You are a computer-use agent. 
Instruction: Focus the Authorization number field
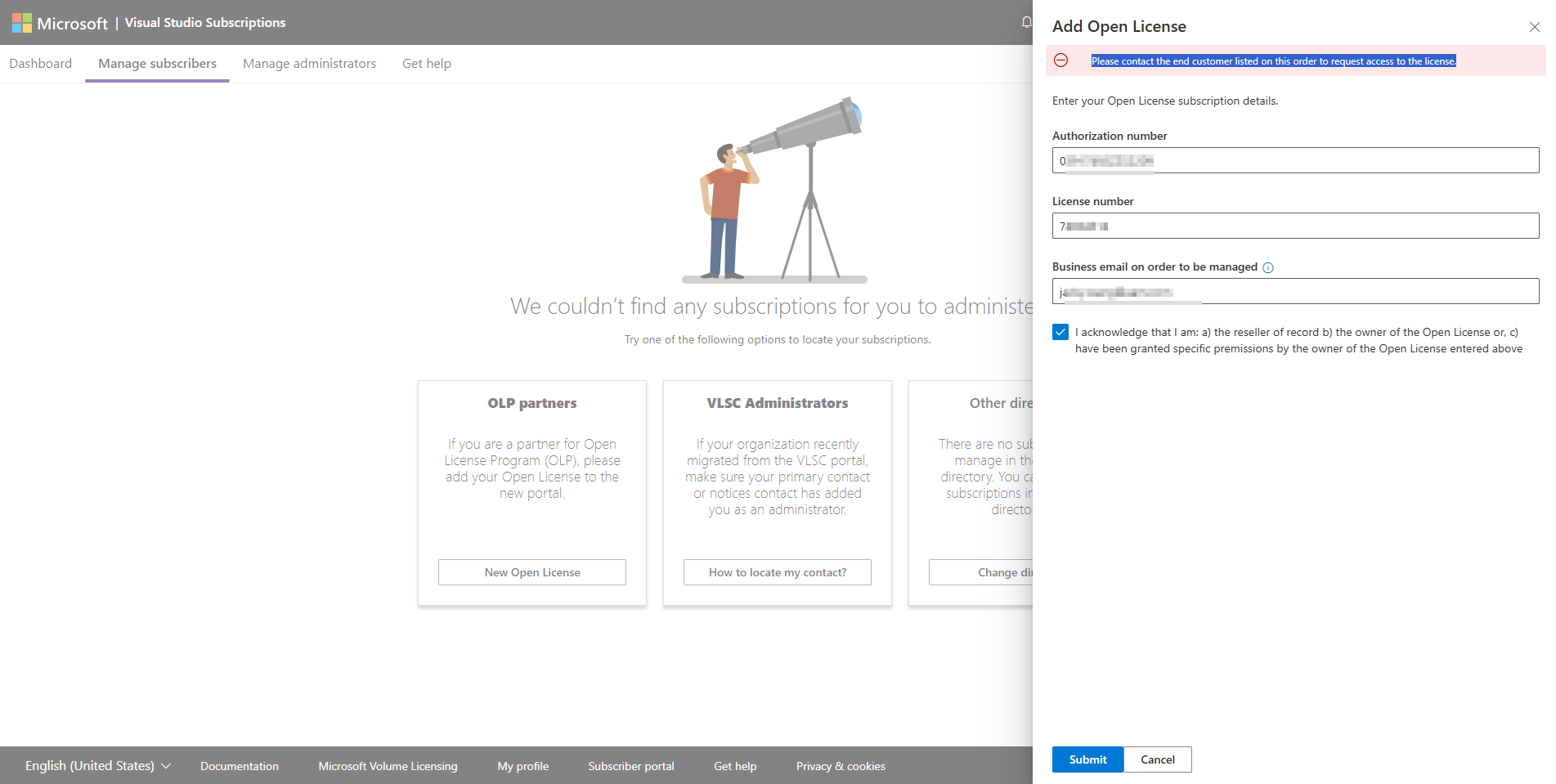(1295, 160)
